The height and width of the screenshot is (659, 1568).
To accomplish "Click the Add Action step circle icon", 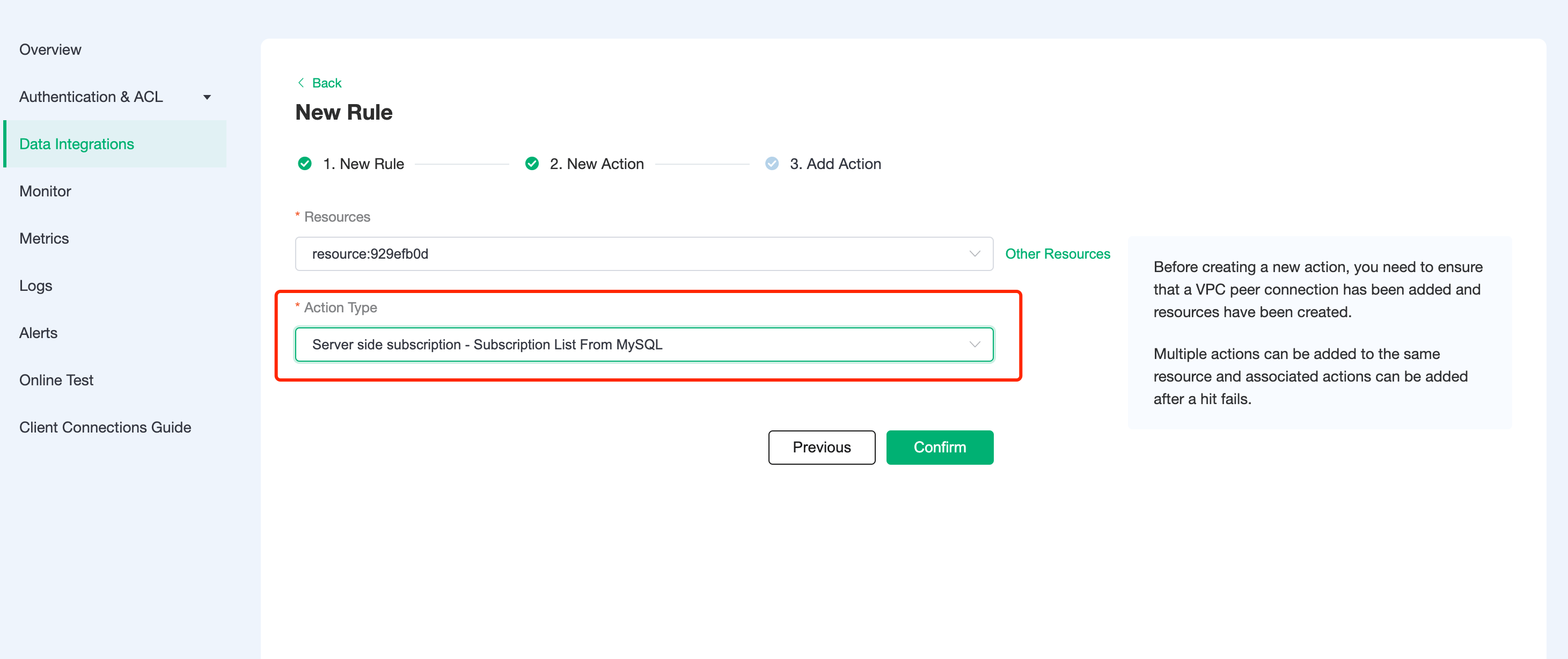I will point(771,163).
